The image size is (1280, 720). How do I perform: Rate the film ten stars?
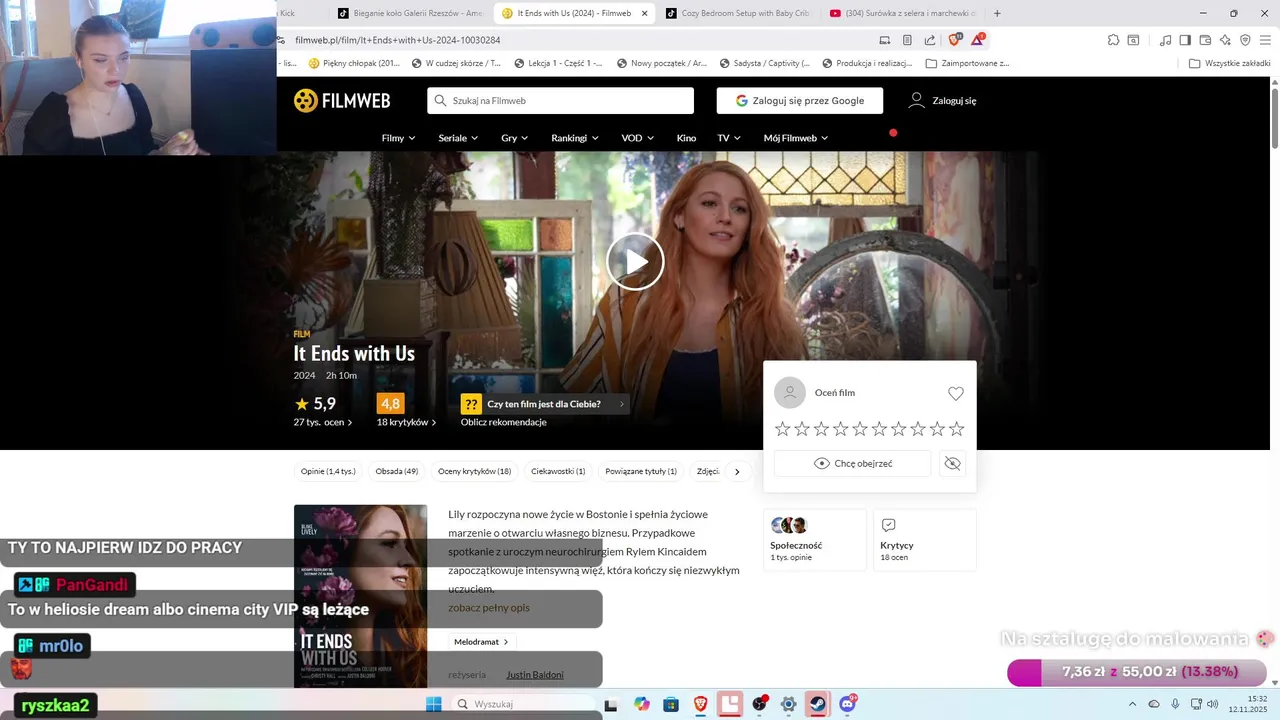click(956, 428)
